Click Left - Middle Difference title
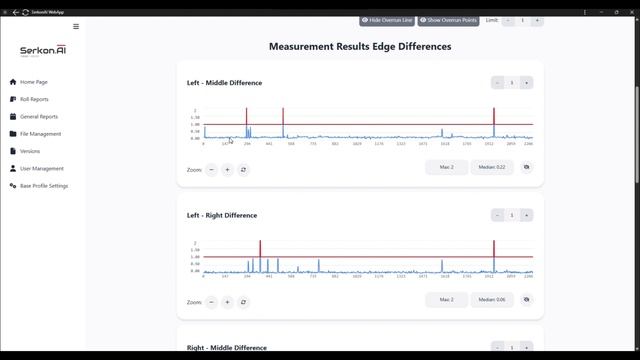Viewport: 640px width, 360px height. point(224,83)
